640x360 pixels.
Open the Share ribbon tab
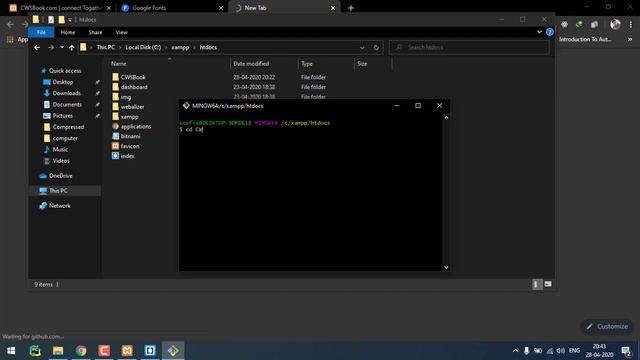click(x=95, y=32)
